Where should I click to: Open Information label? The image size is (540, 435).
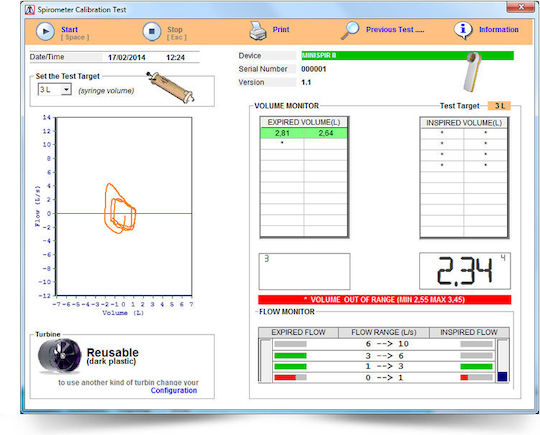pos(499,30)
